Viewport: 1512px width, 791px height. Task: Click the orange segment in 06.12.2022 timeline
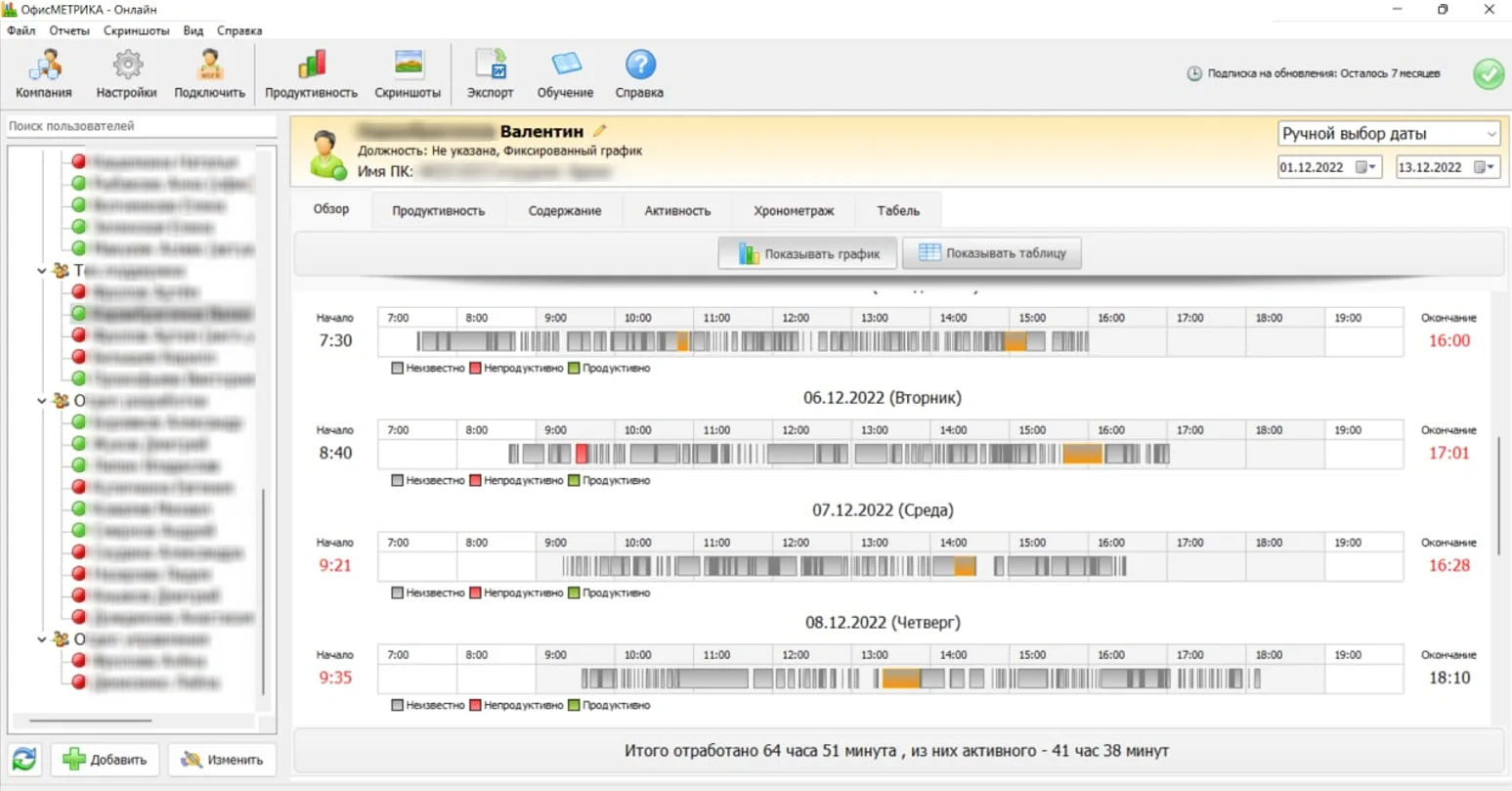click(x=1082, y=454)
